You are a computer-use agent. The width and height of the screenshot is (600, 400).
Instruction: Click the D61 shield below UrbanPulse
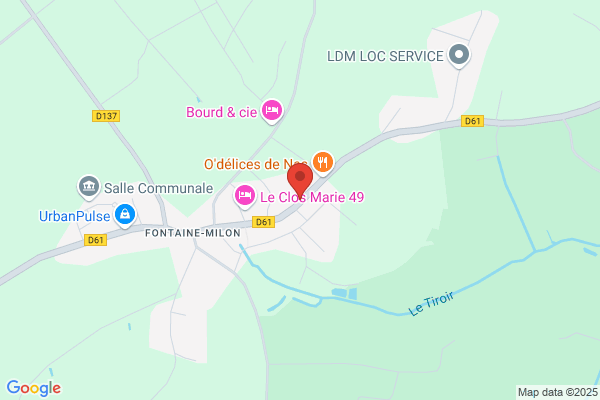point(95,240)
